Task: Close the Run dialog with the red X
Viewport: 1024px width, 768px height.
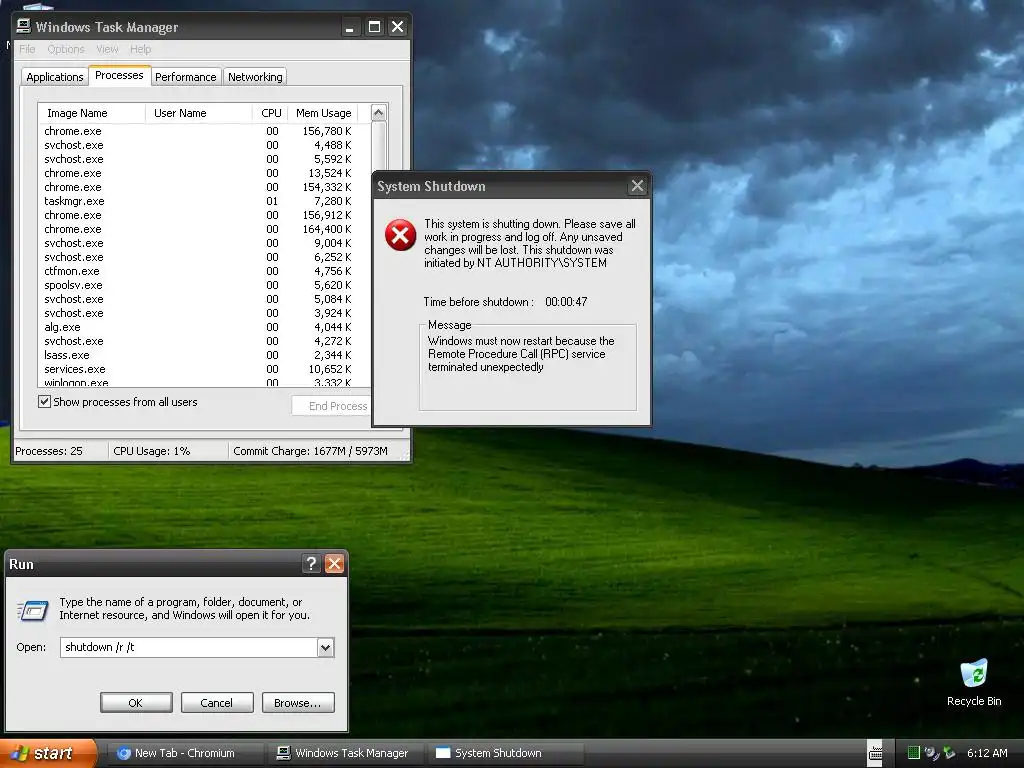Action: 334,564
